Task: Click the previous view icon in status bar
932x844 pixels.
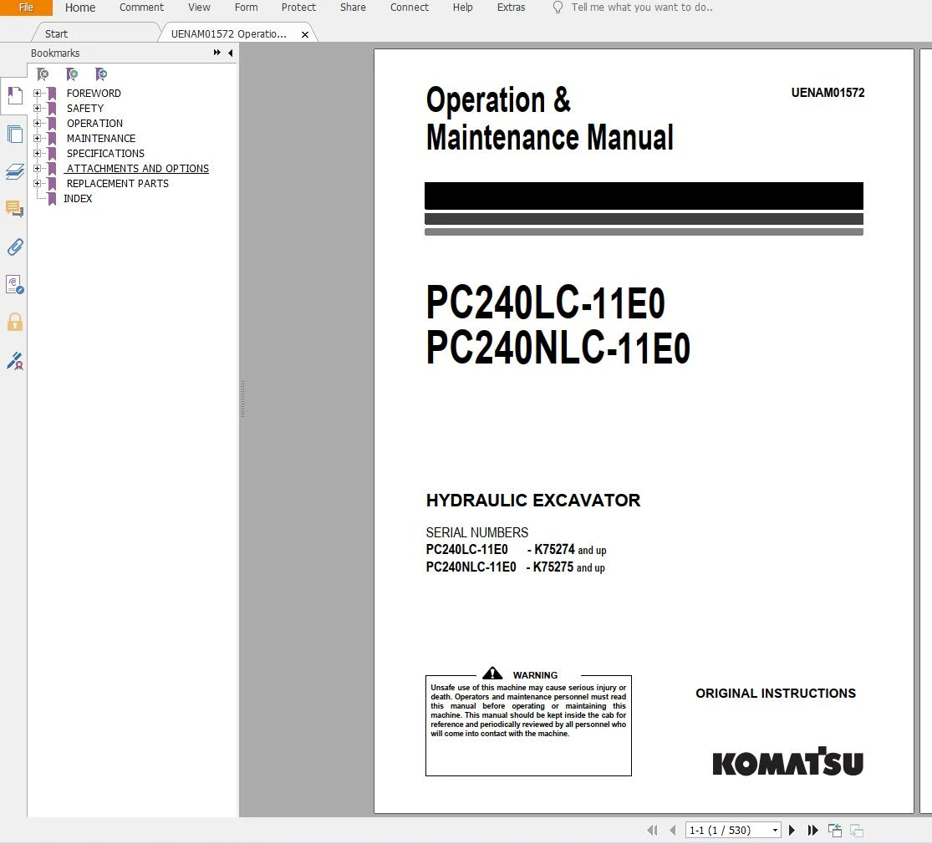Action: [835, 830]
